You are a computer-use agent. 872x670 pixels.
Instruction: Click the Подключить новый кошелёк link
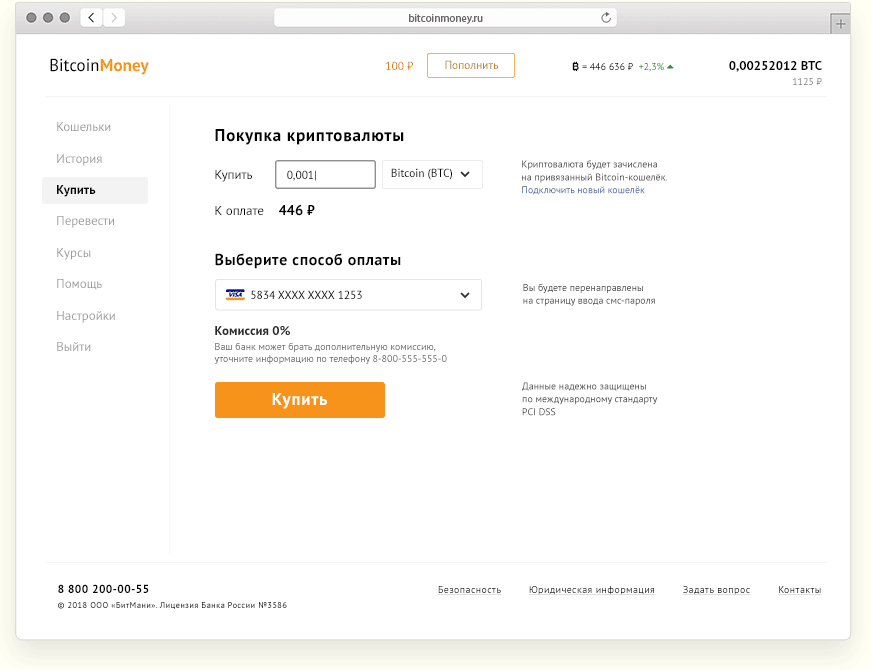(582, 190)
